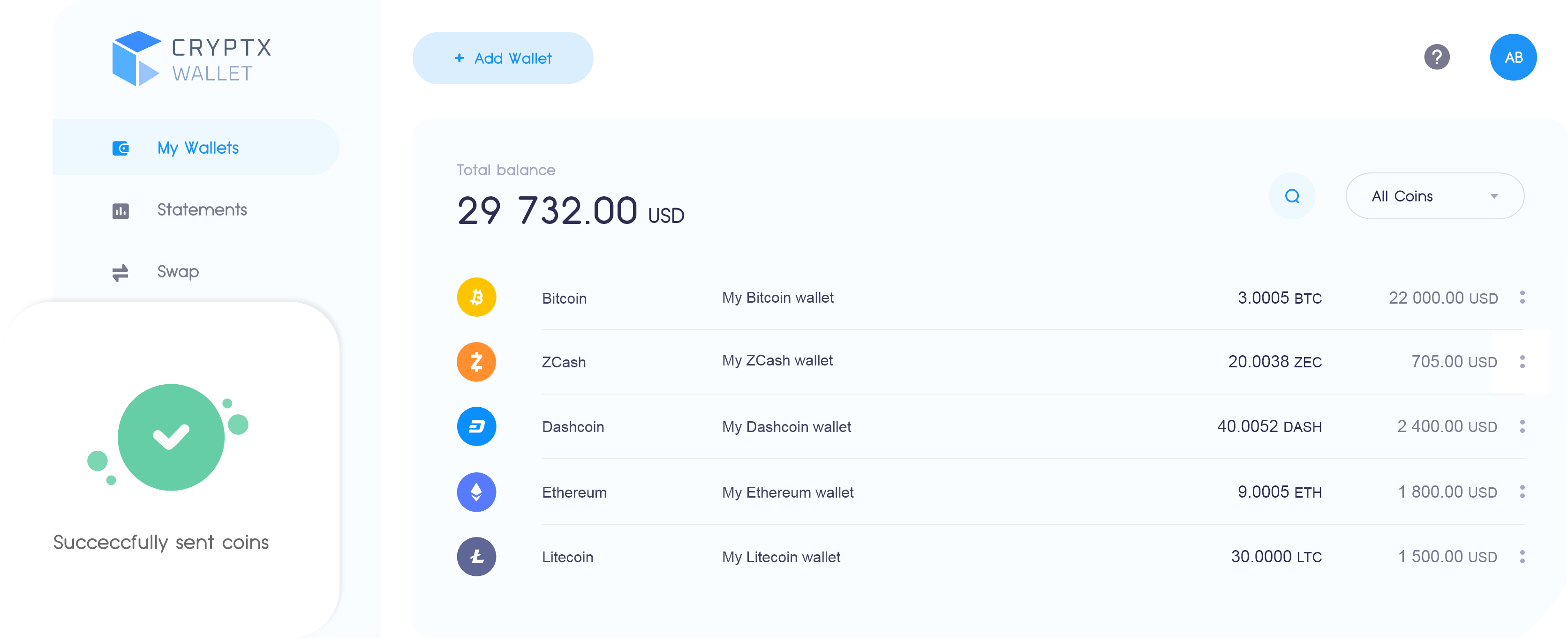1568x641 pixels.
Task: Click the Bitcoin coin icon
Action: (x=476, y=298)
